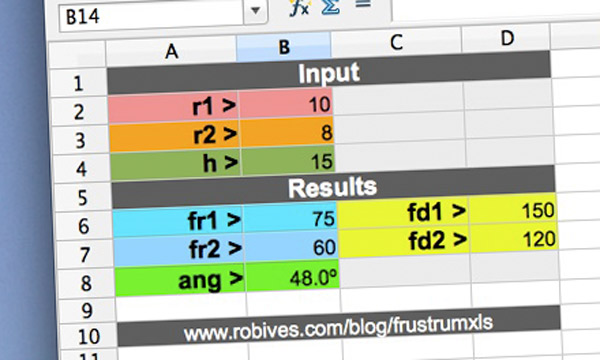Screen dimensions: 600x360
Task: Select row 7 header
Action: [x=85, y=254]
